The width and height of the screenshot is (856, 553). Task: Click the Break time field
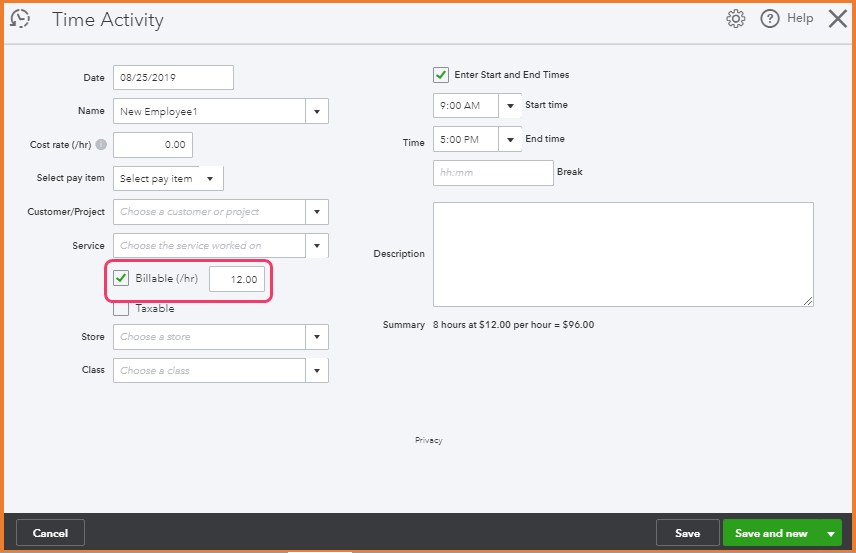[x=493, y=173]
